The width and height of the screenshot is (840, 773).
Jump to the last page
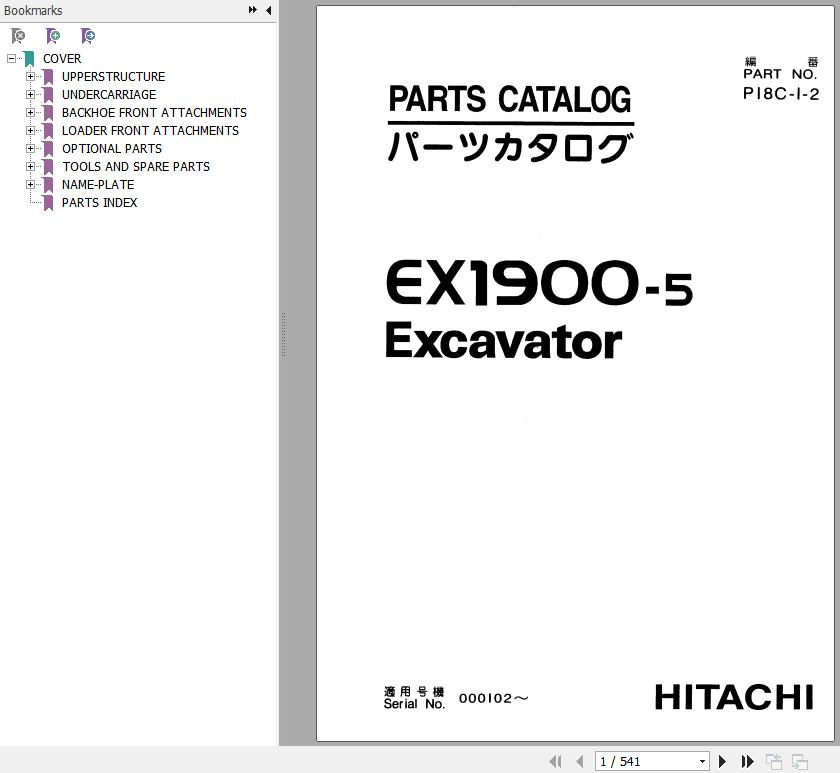click(747, 761)
